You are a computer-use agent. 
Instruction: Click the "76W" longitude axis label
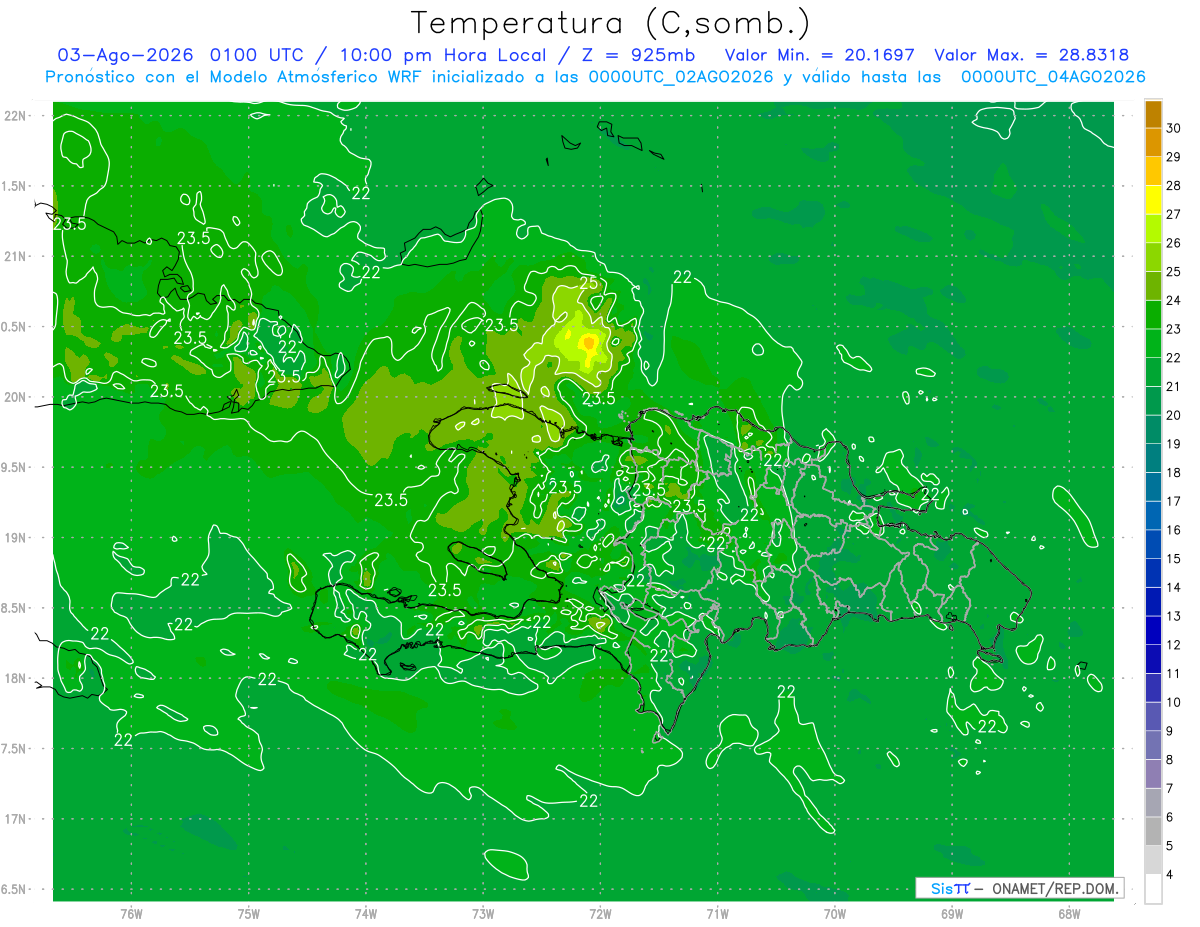(131, 914)
